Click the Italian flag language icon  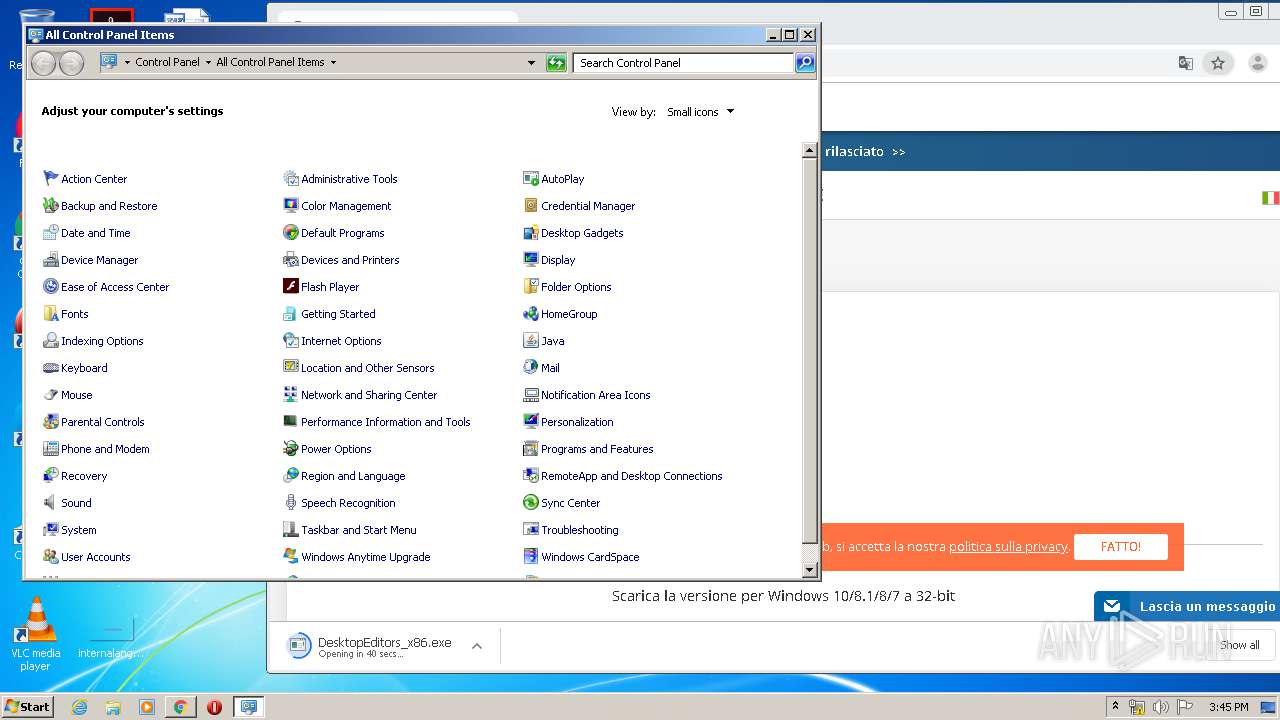click(x=1270, y=198)
